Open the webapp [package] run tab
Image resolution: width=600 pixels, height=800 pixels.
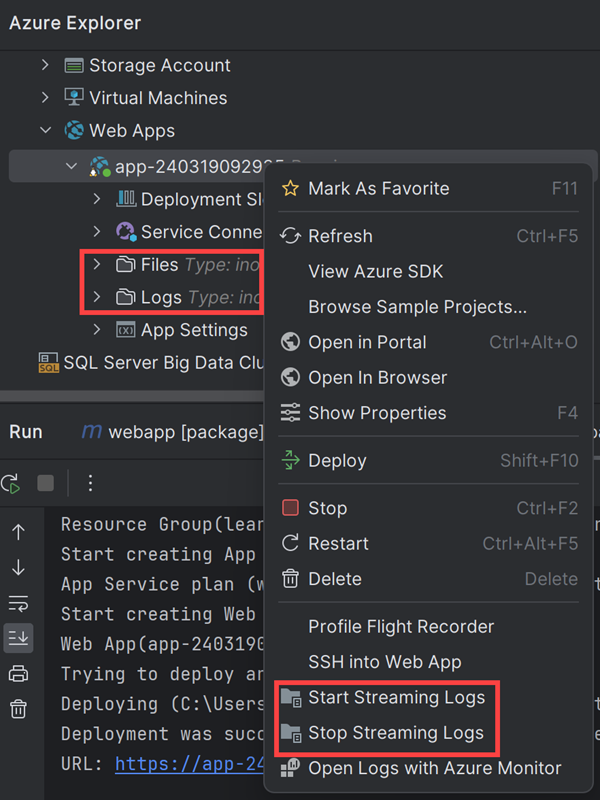172,432
